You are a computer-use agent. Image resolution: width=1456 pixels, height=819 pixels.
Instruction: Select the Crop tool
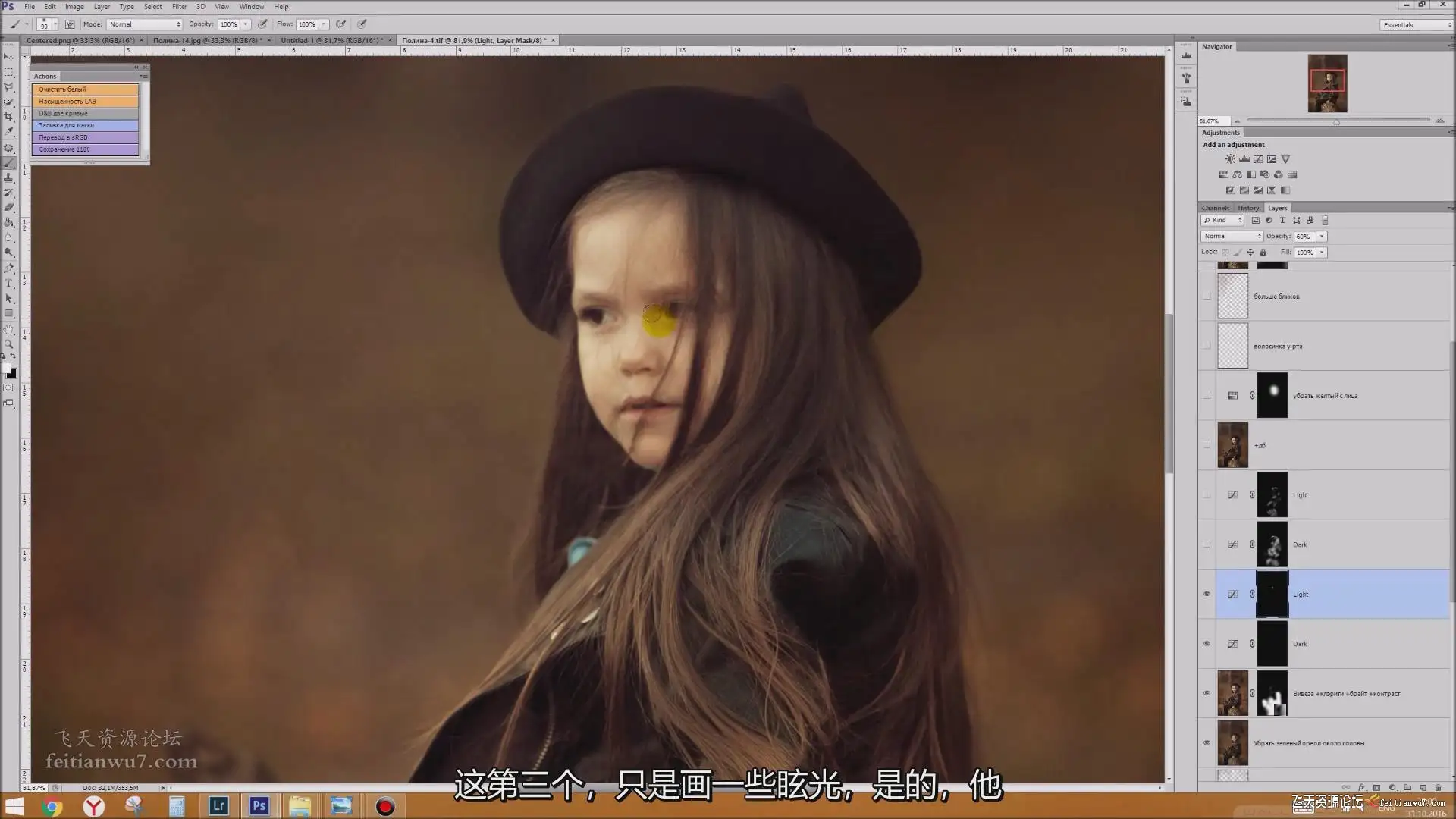9,117
